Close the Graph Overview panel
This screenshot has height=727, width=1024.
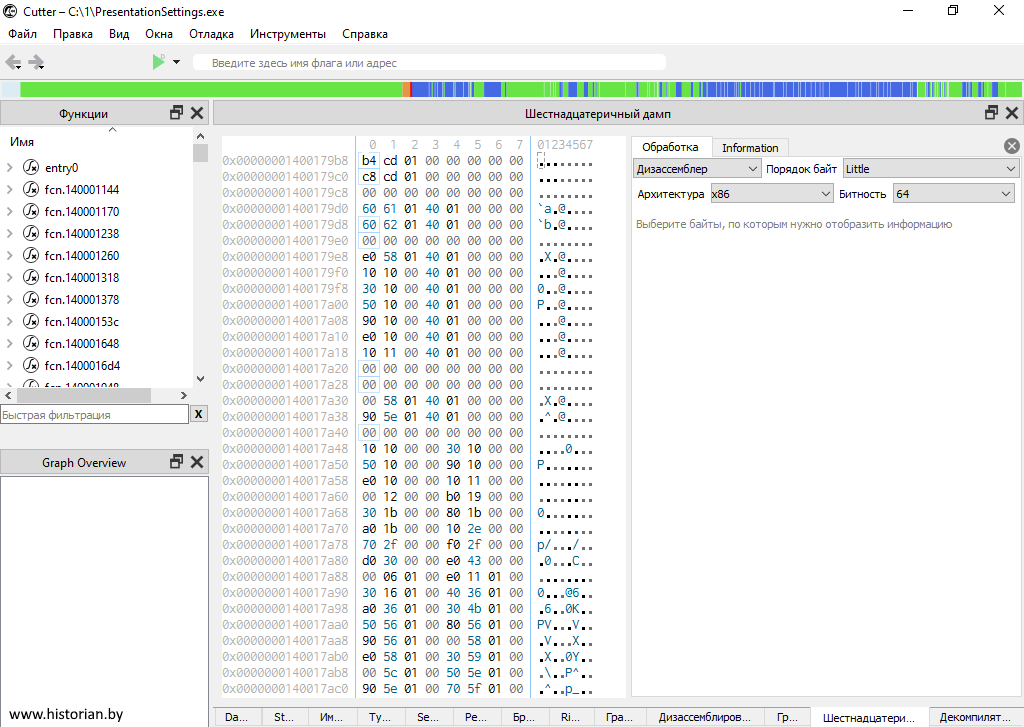pyautogui.click(x=197, y=462)
